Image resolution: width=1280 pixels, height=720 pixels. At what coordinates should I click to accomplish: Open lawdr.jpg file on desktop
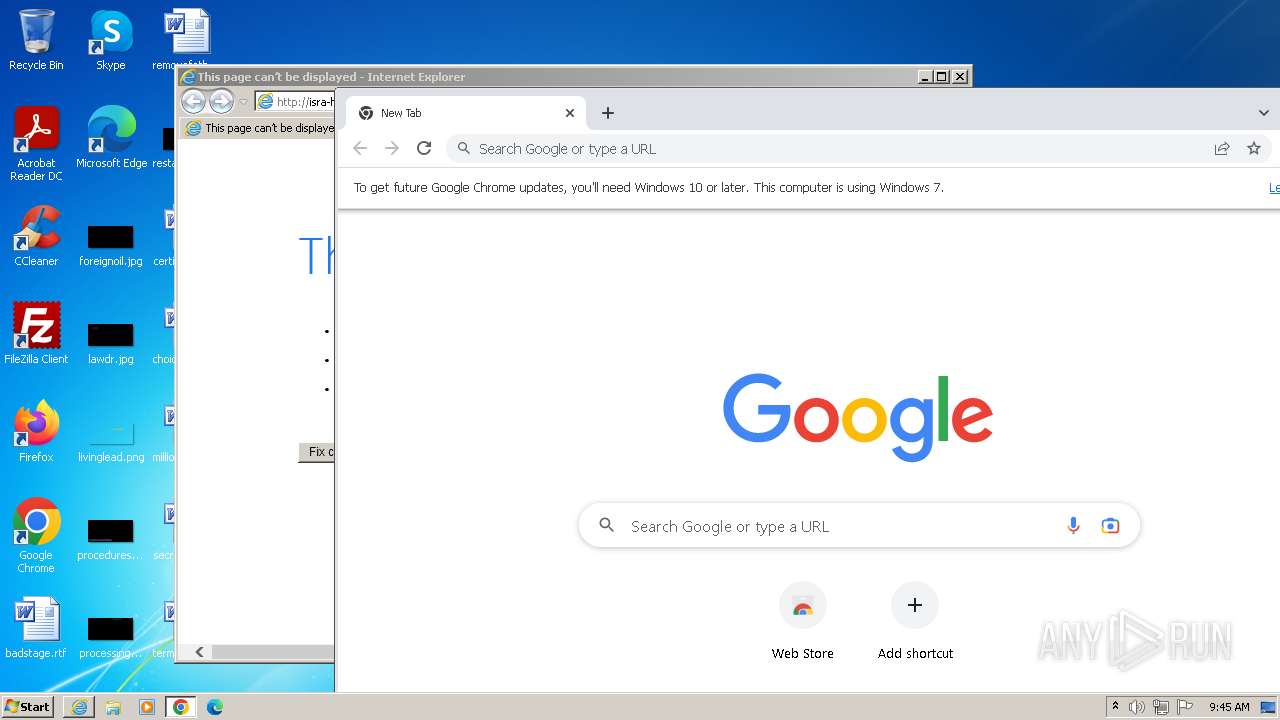pyautogui.click(x=111, y=344)
